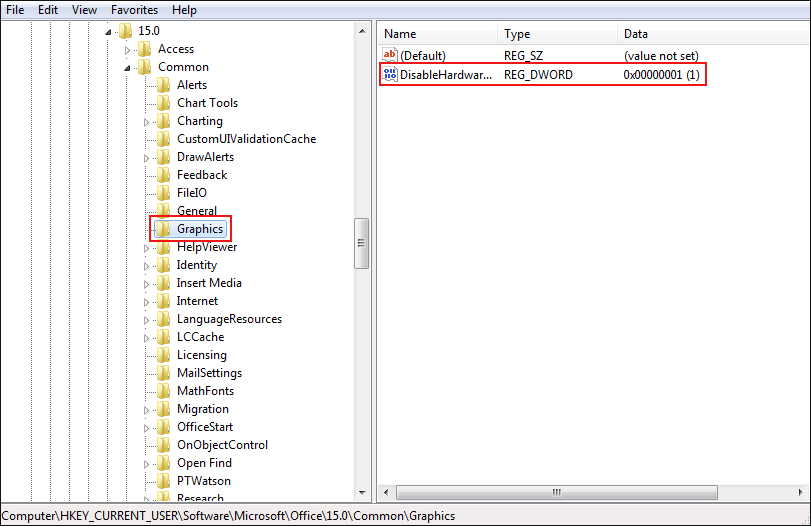The image size is (811, 526).
Task: Click the Charting folder icon
Action: coord(163,121)
